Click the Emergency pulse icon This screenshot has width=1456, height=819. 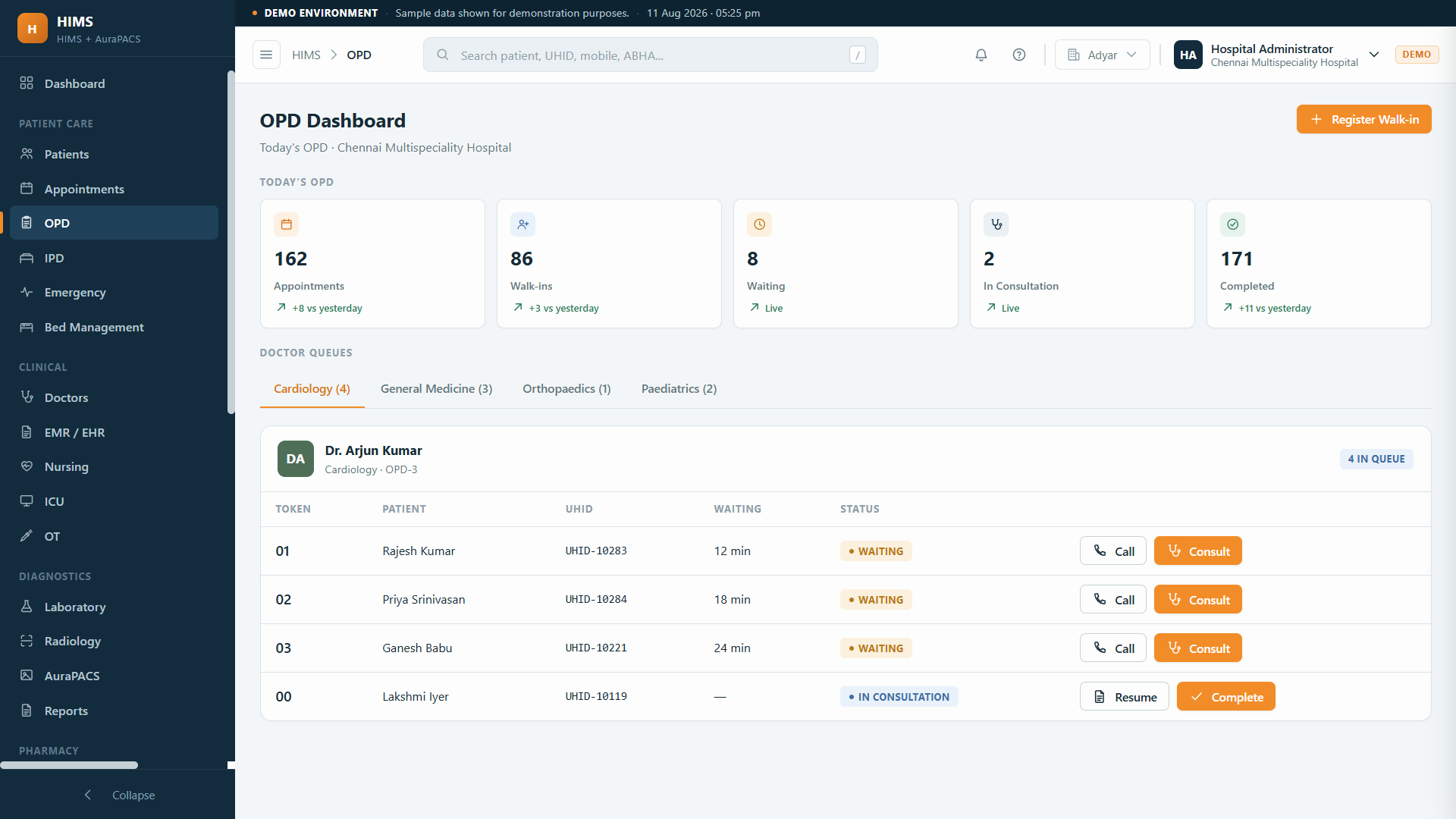point(27,292)
